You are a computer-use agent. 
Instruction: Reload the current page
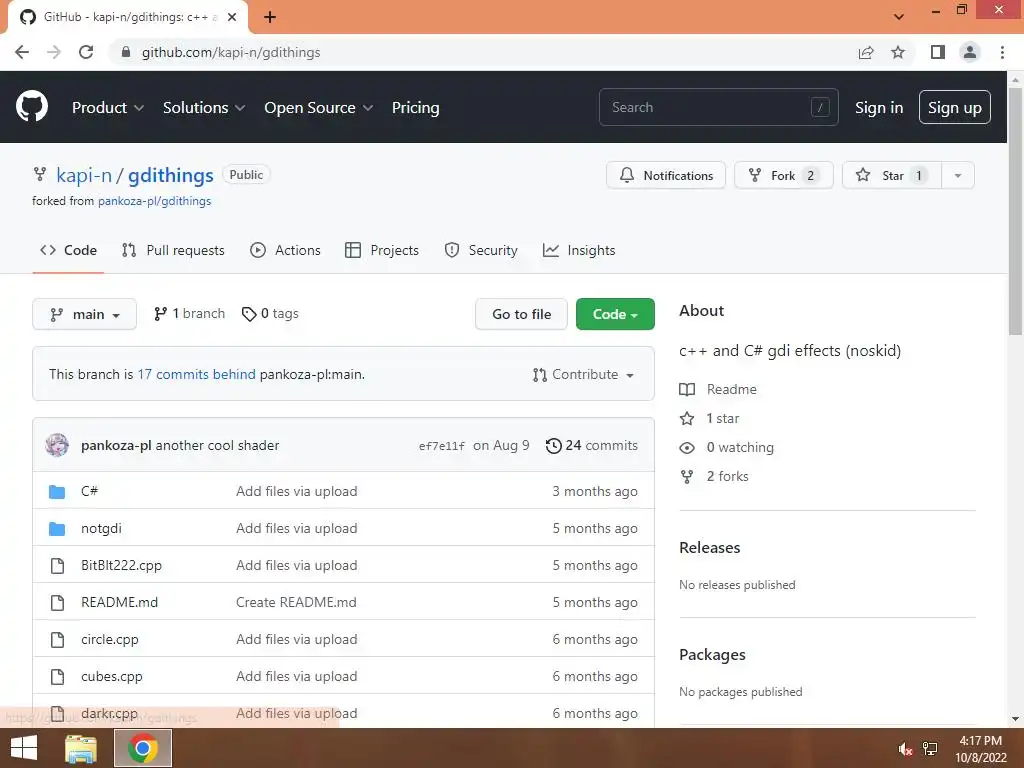pos(86,52)
